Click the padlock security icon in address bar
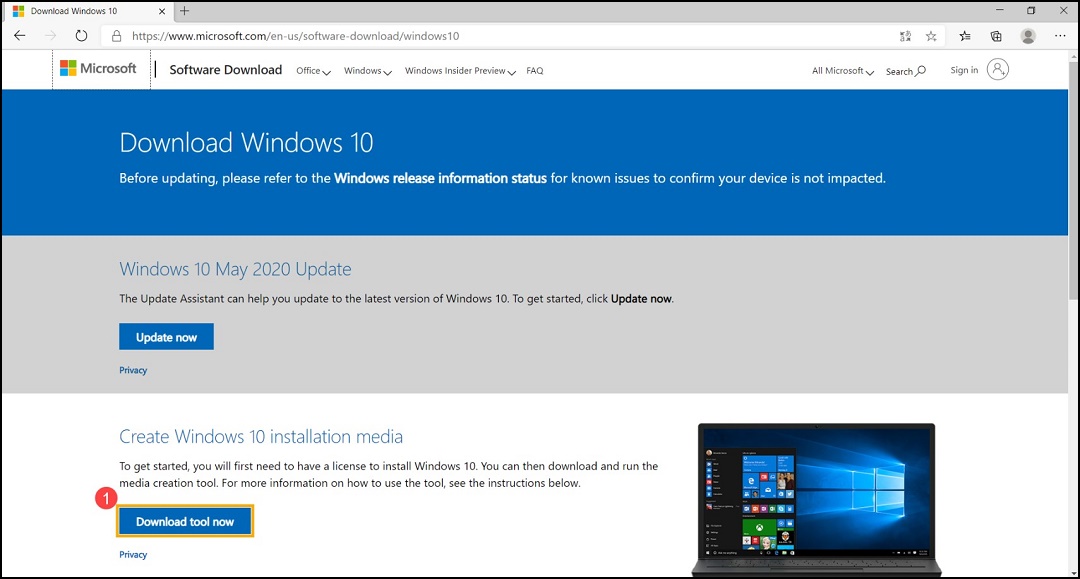The width and height of the screenshot is (1080, 579). [115, 35]
